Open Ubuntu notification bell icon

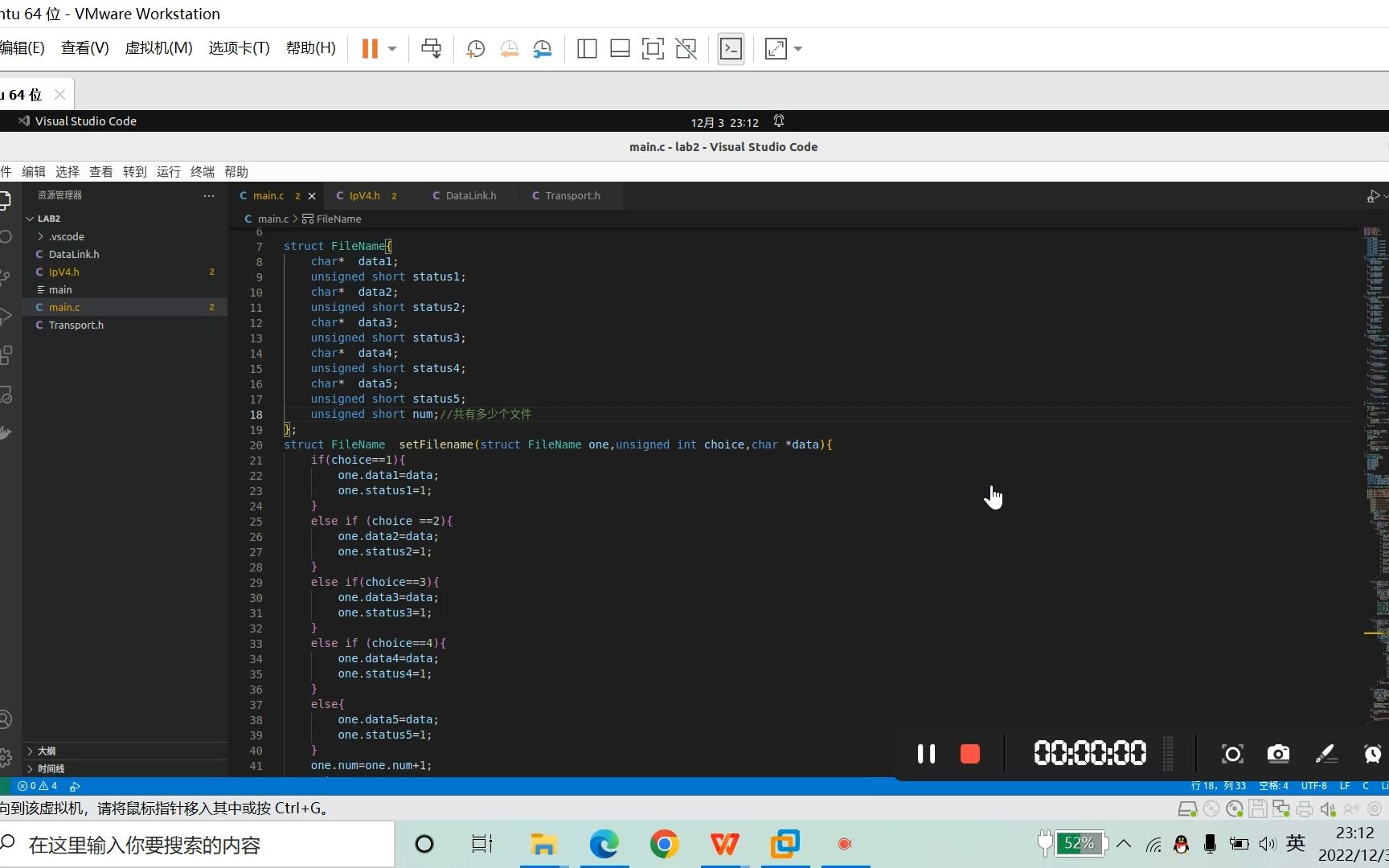coord(778,121)
